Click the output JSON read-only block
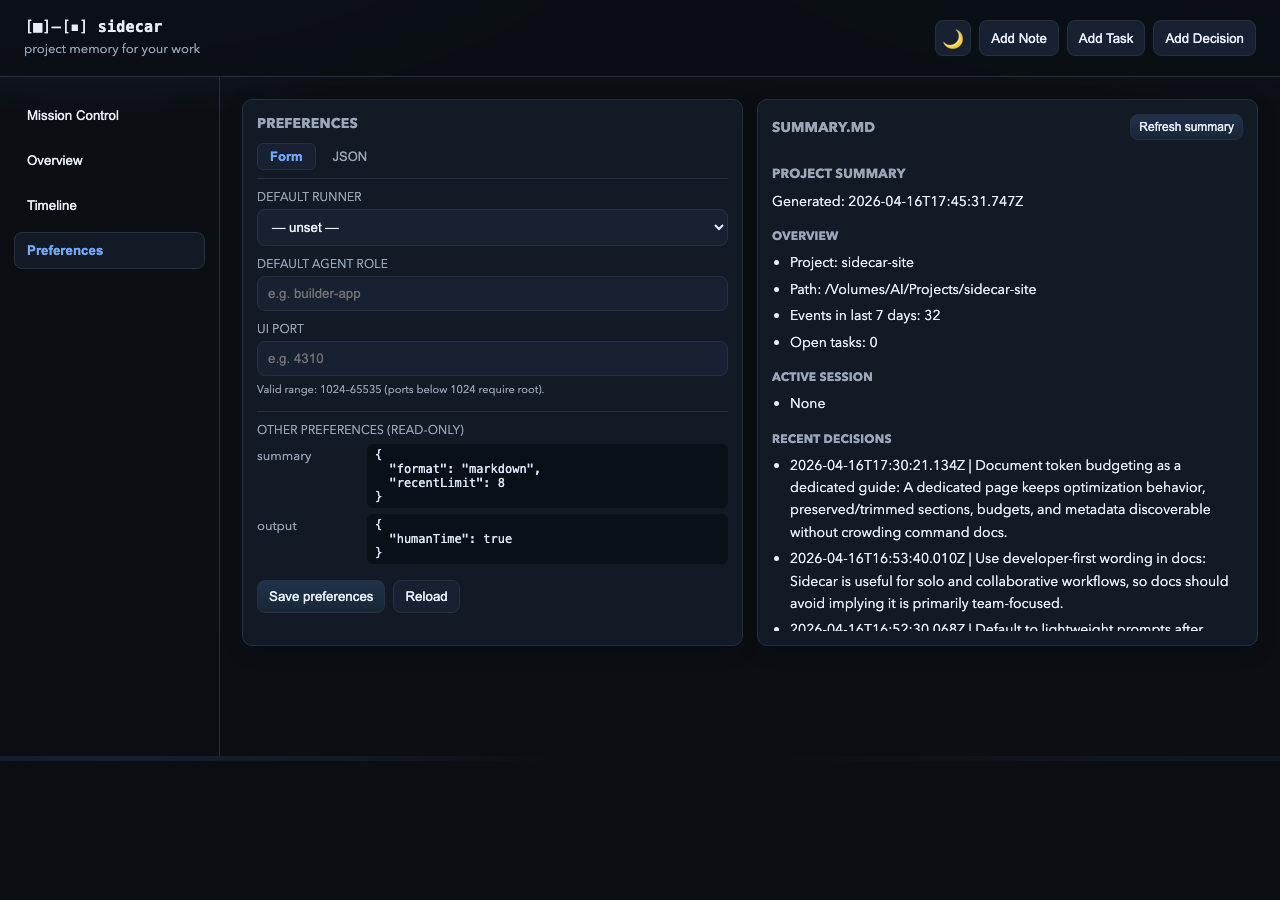The image size is (1280, 900). (x=547, y=539)
